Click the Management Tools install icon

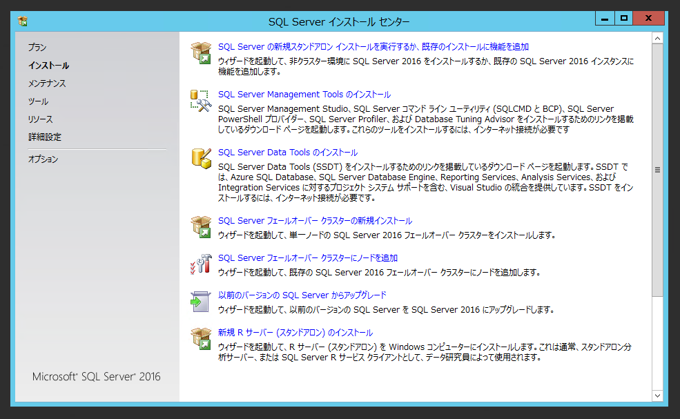coord(201,101)
